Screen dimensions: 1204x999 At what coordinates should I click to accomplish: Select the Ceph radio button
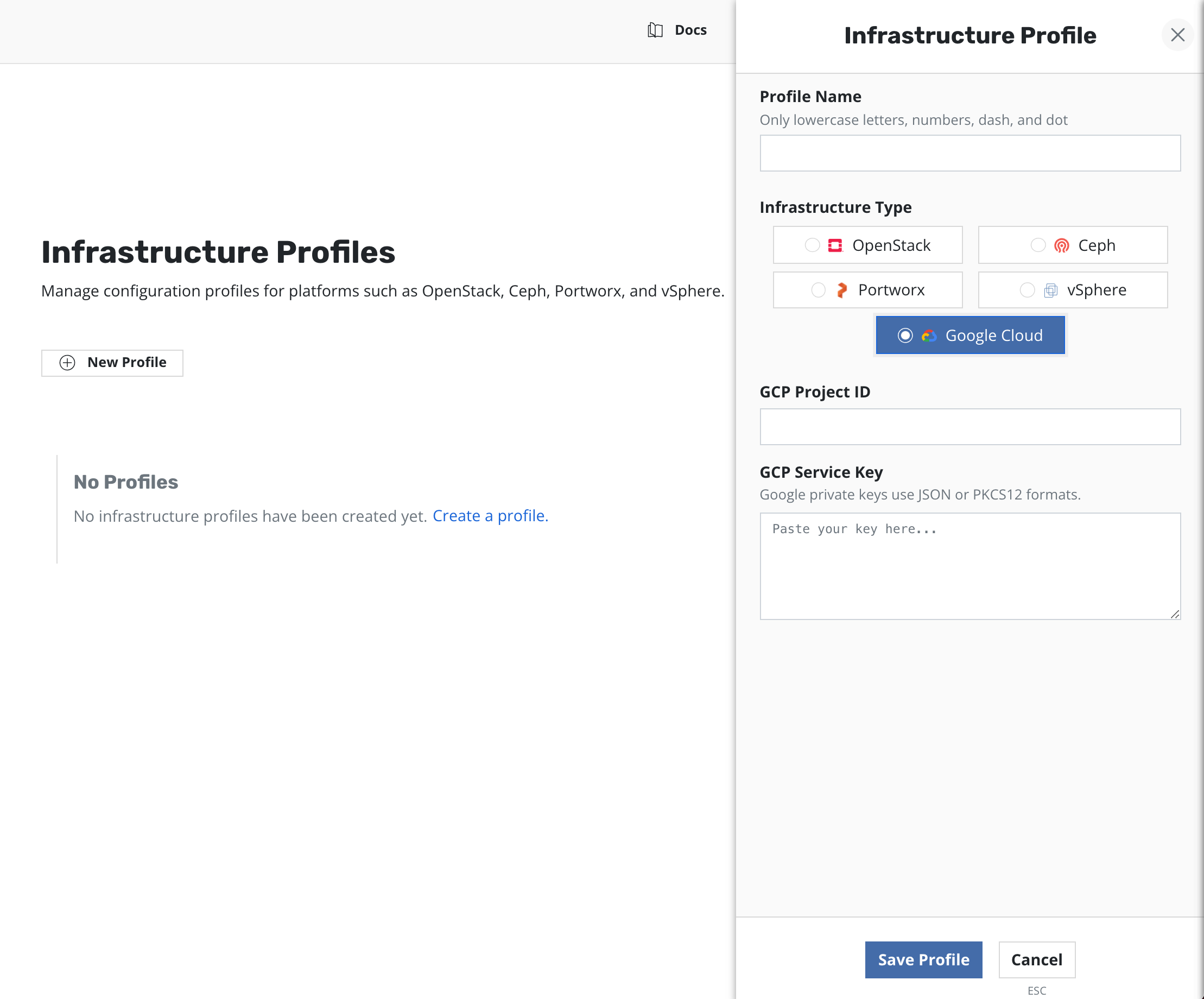pyautogui.click(x=1038, y=245)
